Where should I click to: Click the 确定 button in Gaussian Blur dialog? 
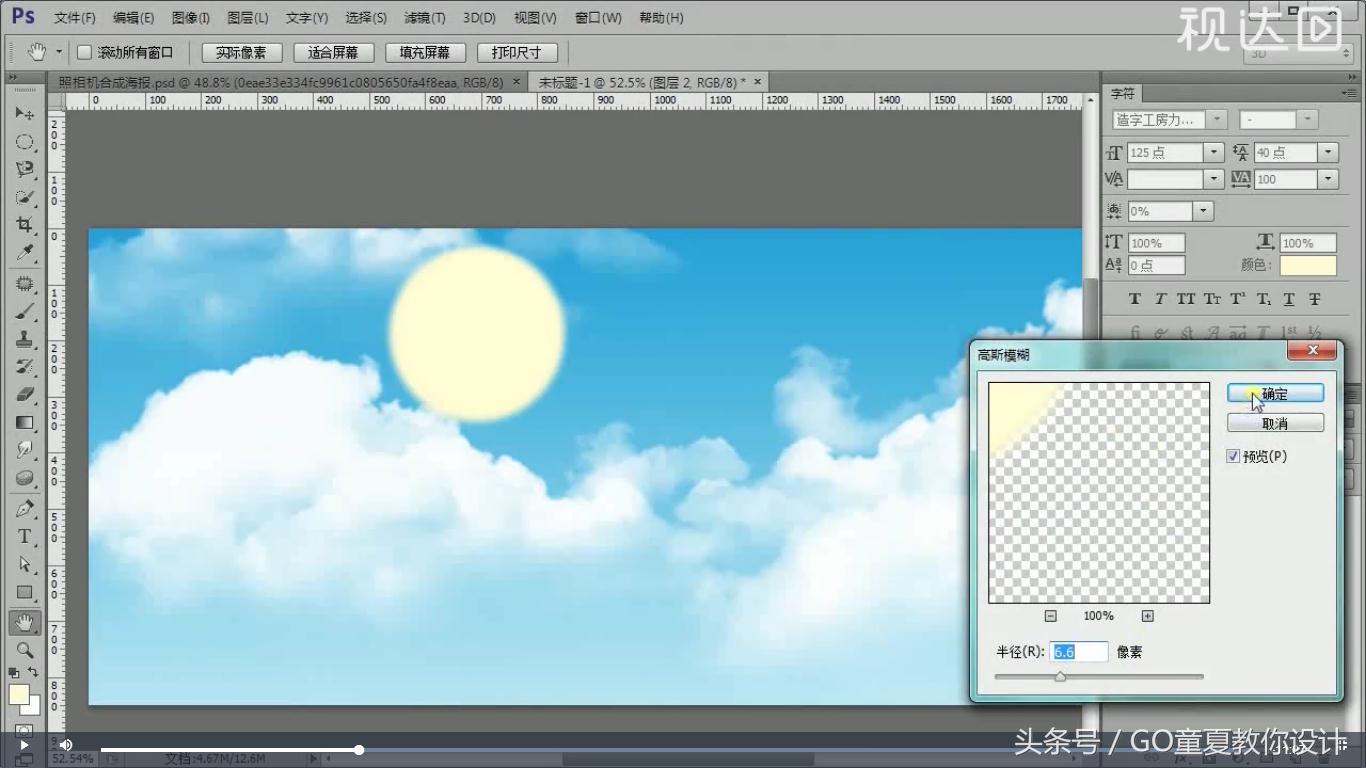point(1275,392)
